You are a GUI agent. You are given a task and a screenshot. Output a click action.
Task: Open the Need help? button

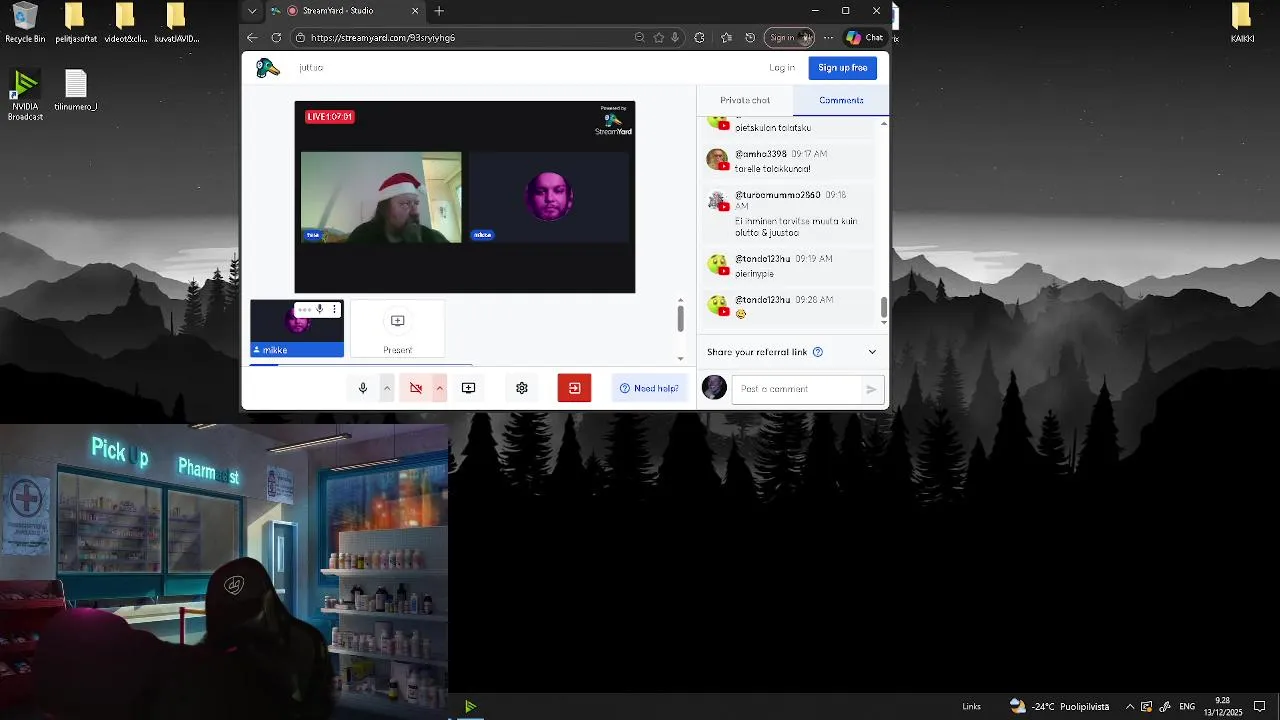(x=649, y=388)
